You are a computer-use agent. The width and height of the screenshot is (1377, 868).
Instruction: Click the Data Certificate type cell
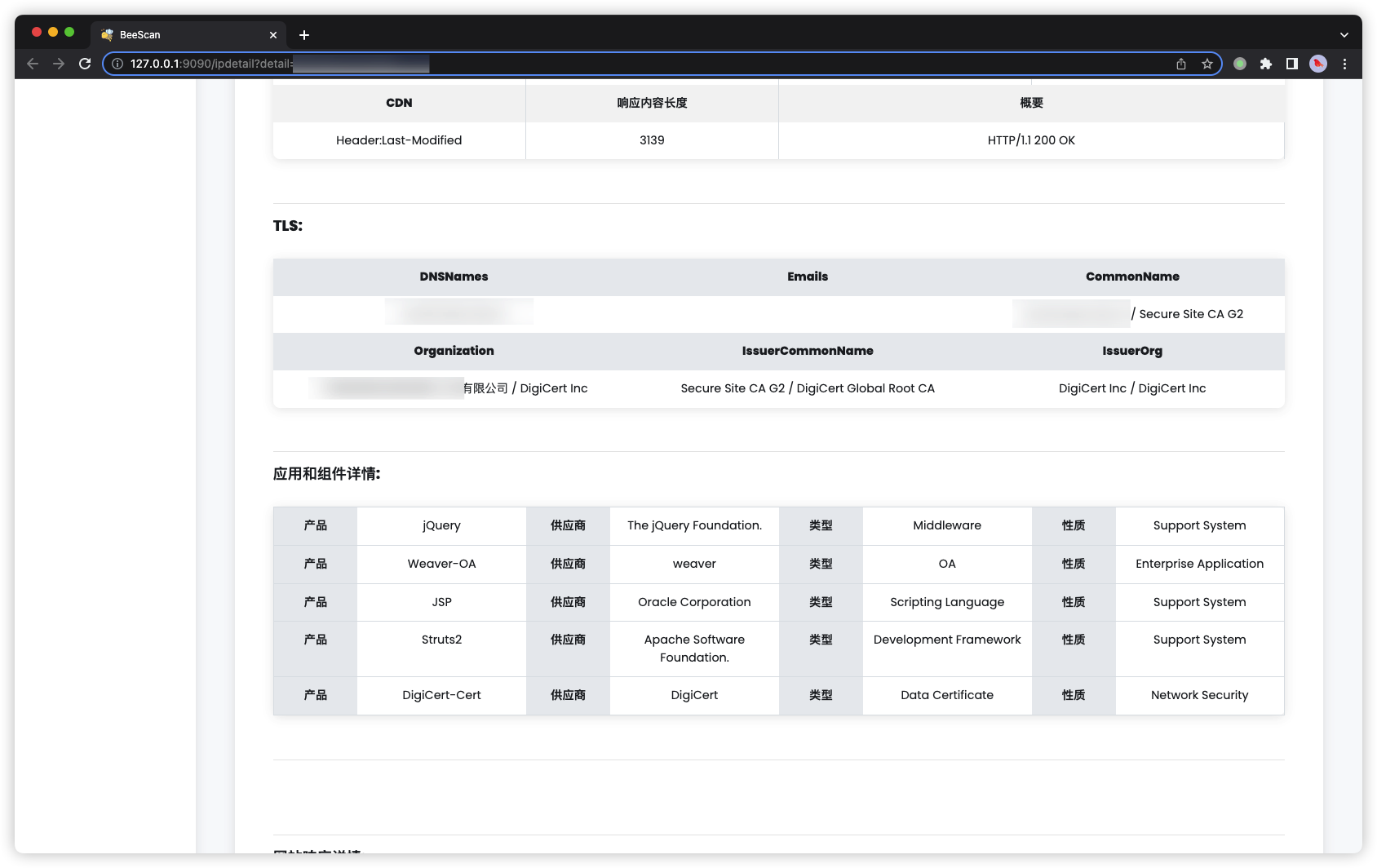[x=947, y=696]
